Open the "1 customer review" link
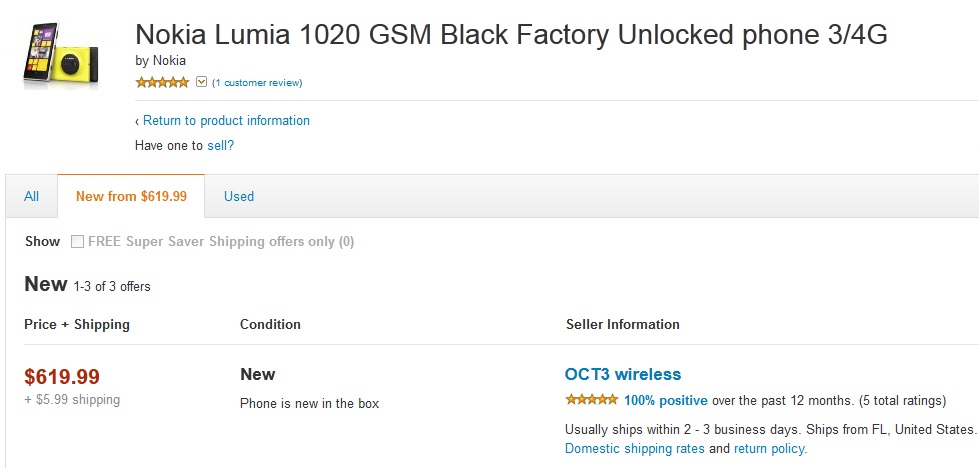The height and width of the screenshot is (468, 979). tap(257, 82)
